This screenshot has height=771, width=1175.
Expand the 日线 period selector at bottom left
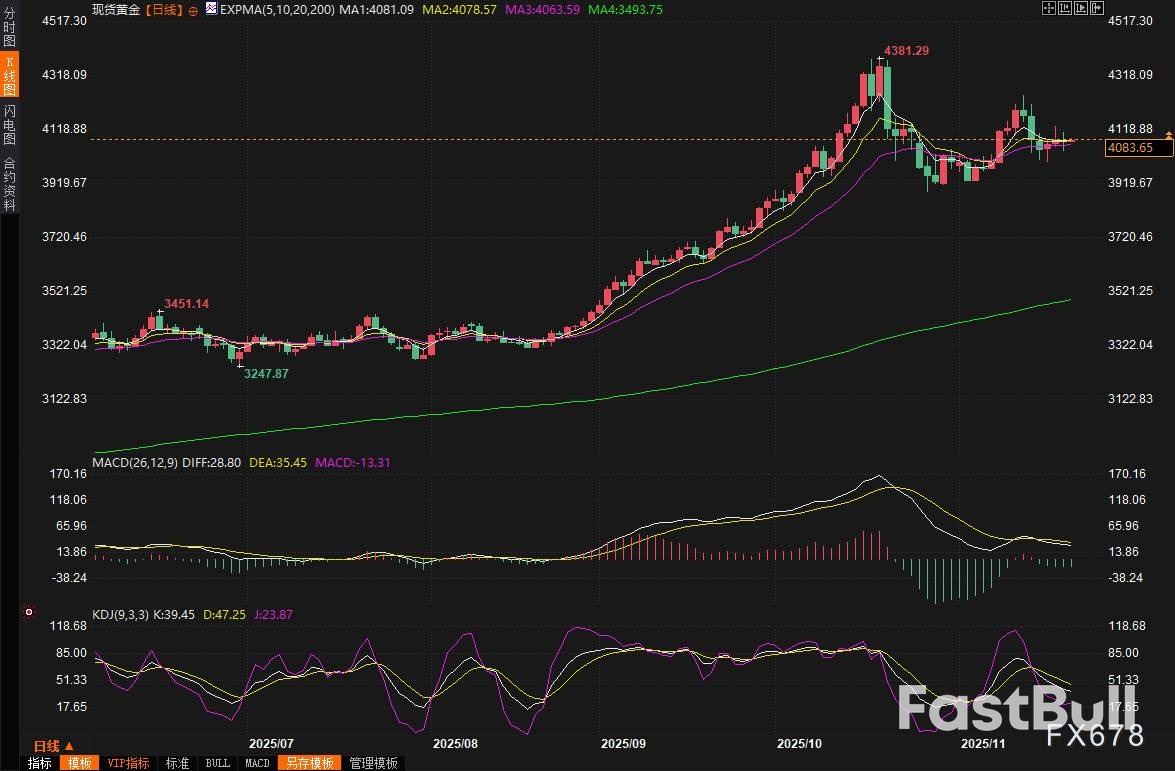[x=54, y=746]
